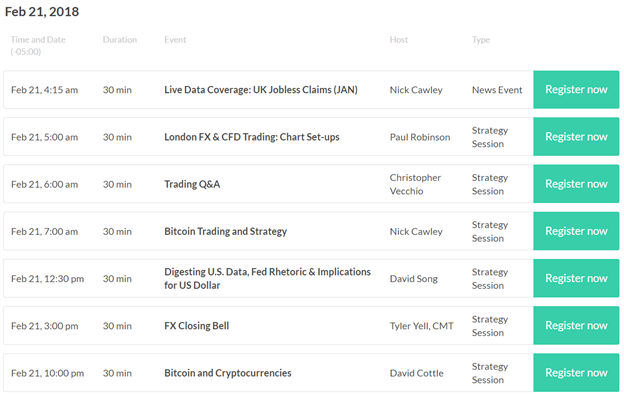Open Digesting U.S. Data, Fed Rhetoric event

(267, 278)
